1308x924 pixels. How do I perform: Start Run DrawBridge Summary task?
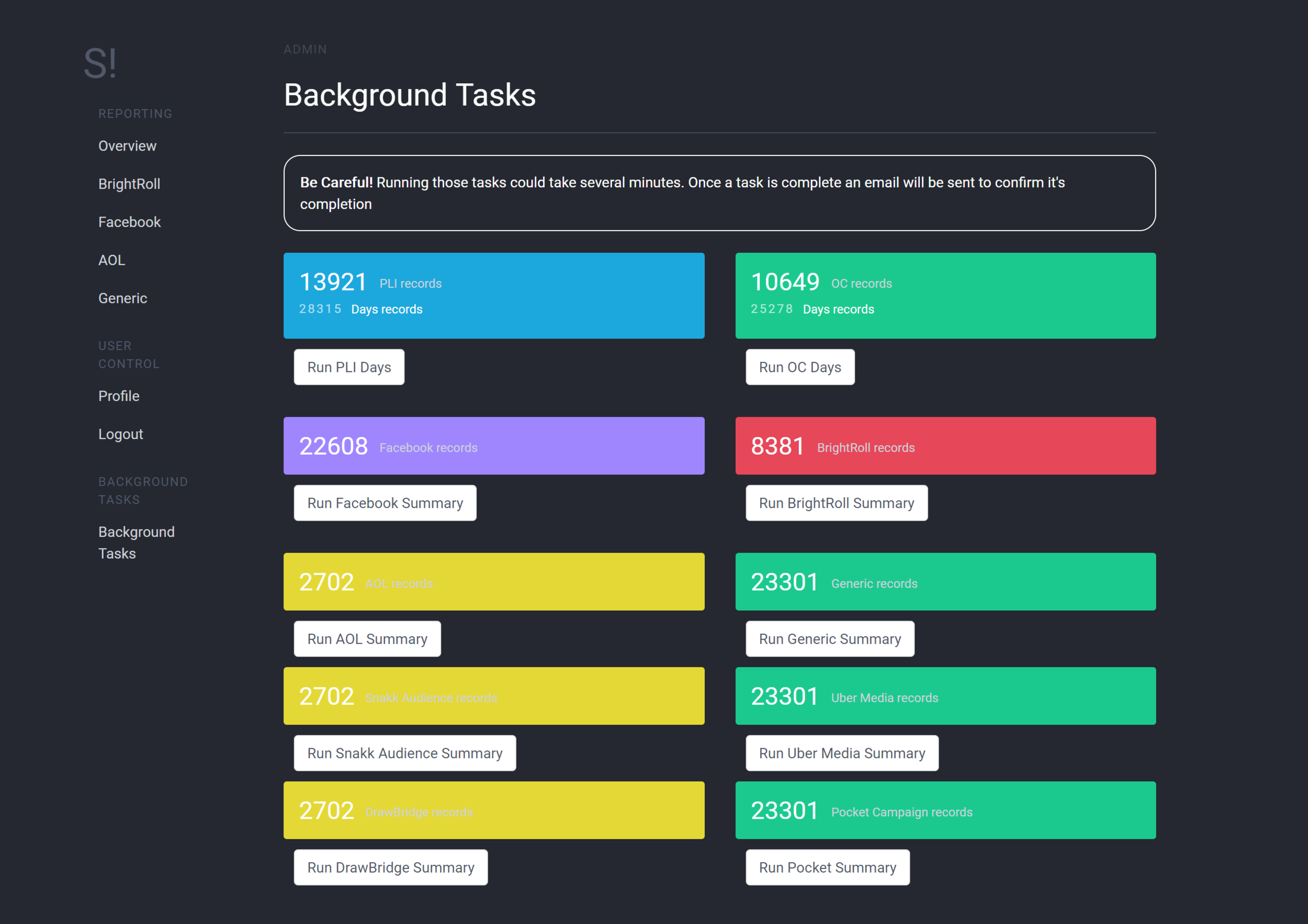tap(390, 867)
